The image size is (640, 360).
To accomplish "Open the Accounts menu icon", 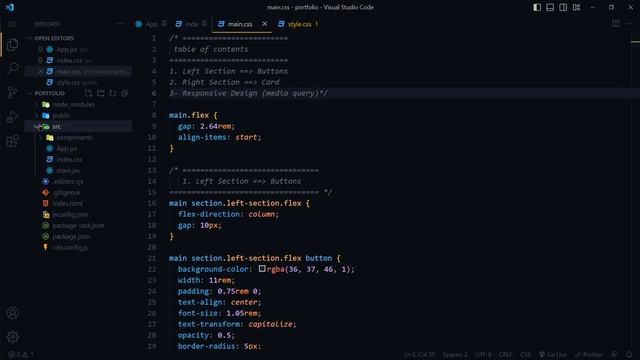I will pyautogui.click(x=13, y=313).
